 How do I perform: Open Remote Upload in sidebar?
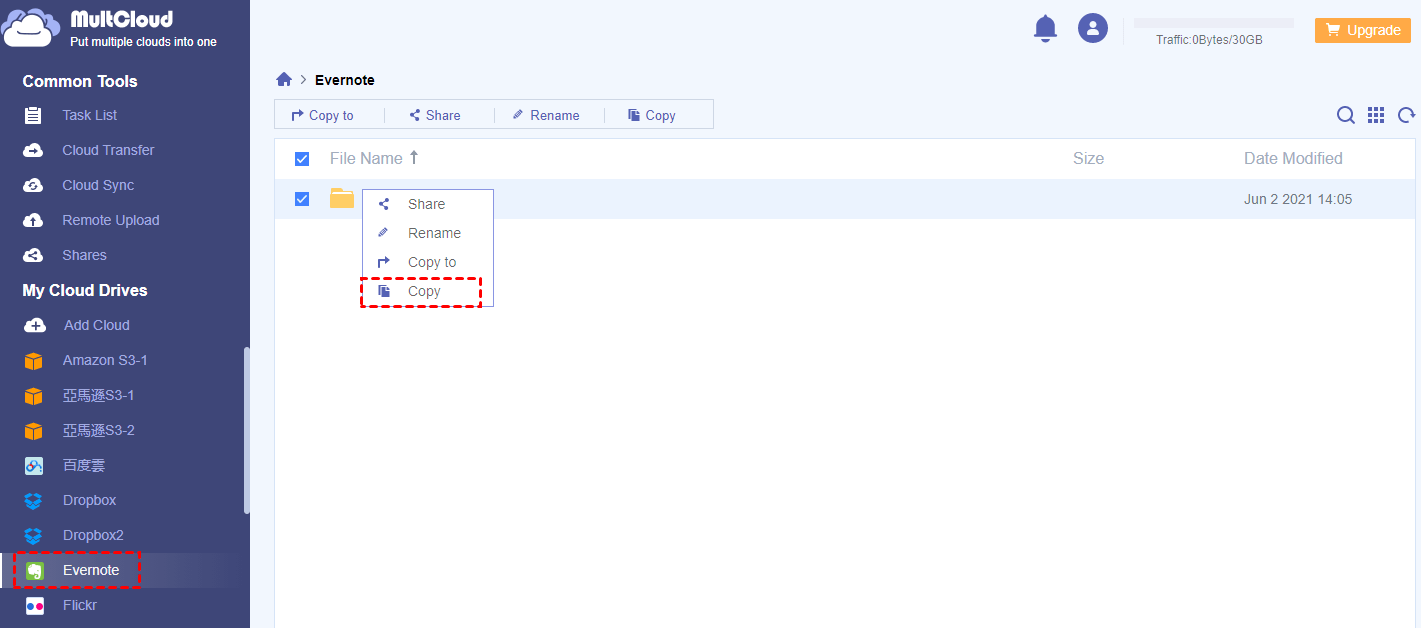(x=111, y=220)
